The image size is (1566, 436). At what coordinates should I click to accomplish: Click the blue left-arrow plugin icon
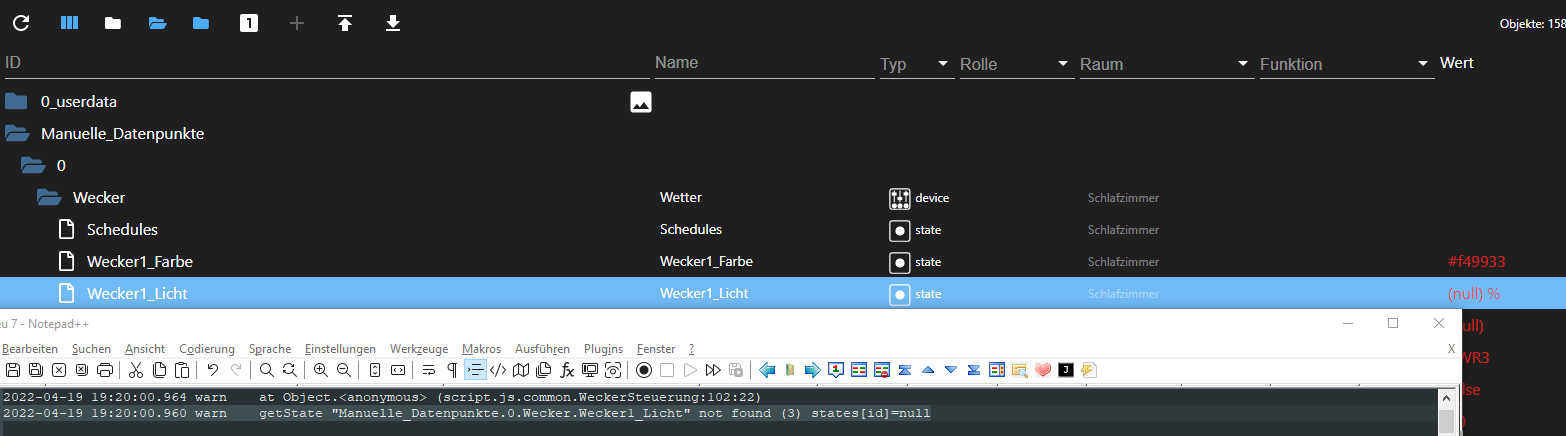coord(767,370)
